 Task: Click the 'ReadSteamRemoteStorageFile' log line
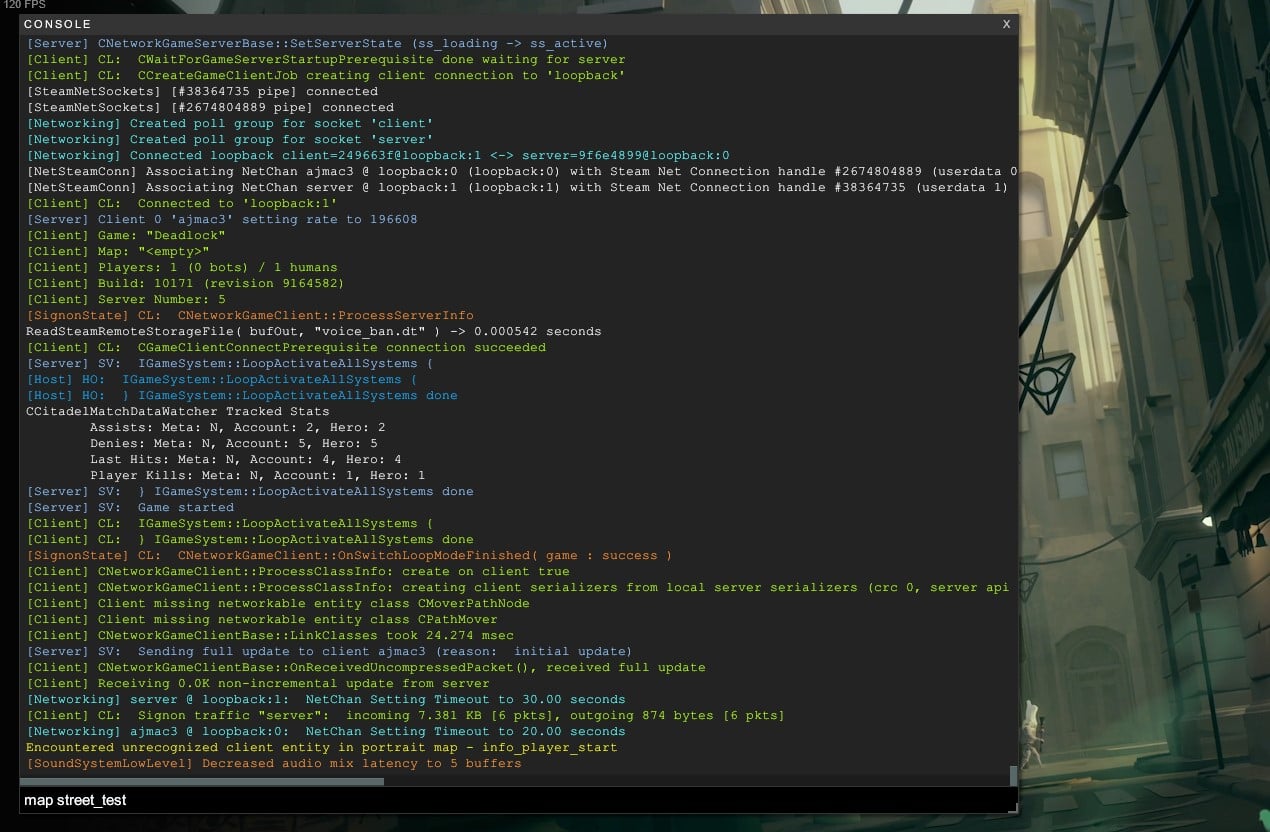point(313,331)
